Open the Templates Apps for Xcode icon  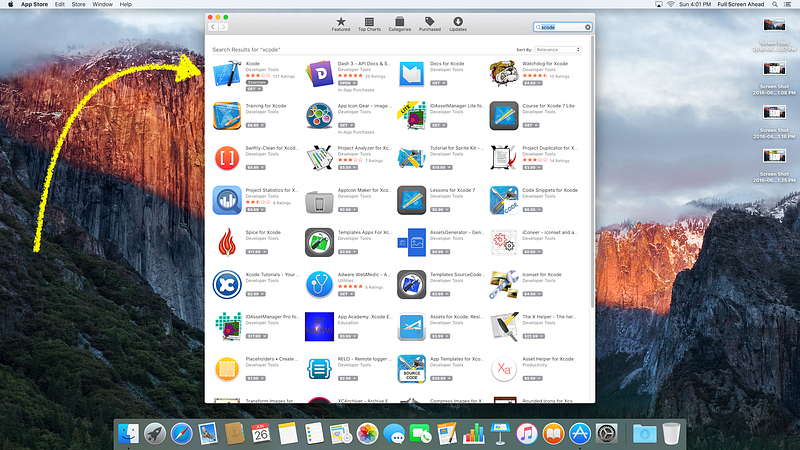[x=319, y=242]
